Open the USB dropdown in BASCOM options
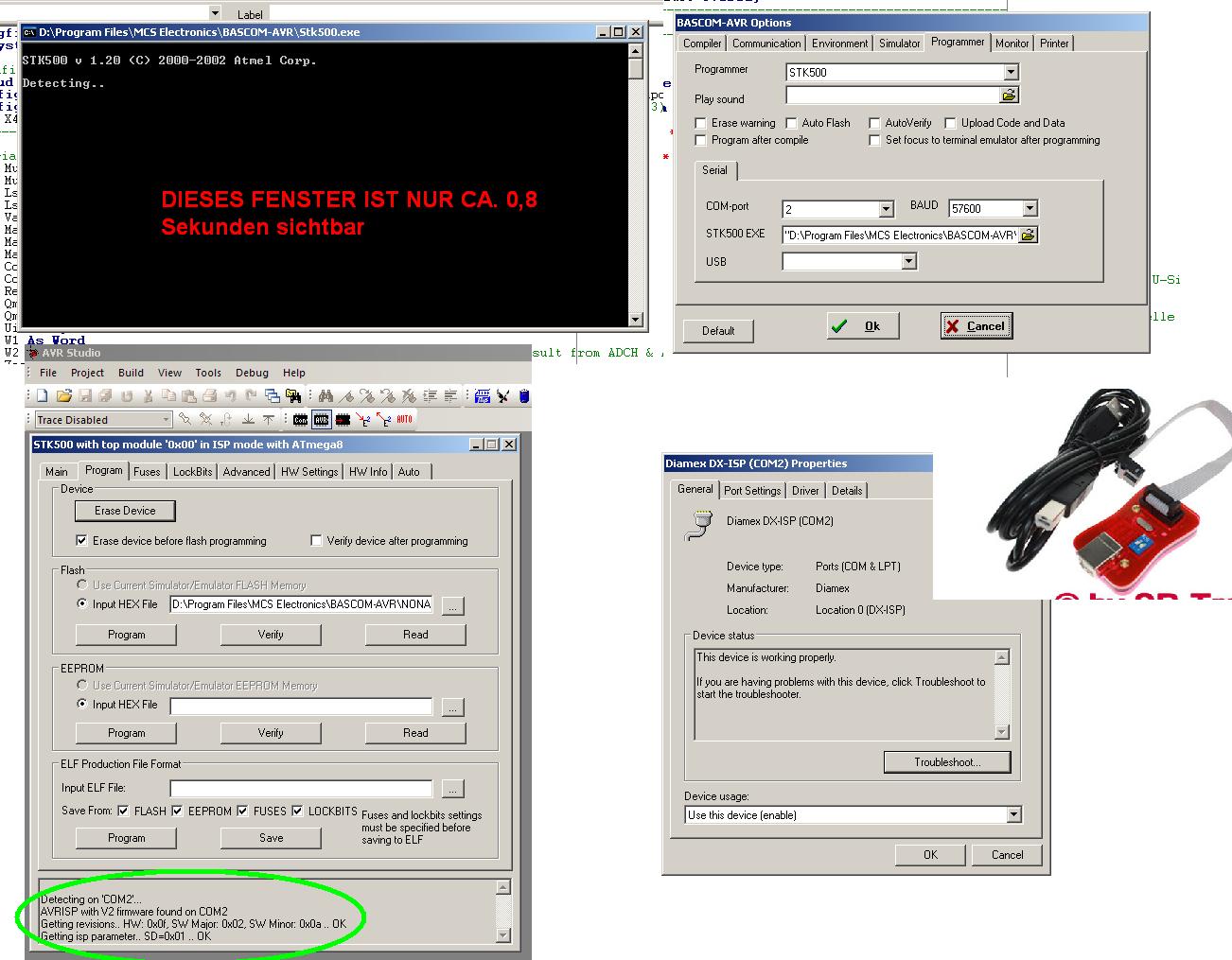The width and height of the screenshot is (1232, 960). coord(908,261)
